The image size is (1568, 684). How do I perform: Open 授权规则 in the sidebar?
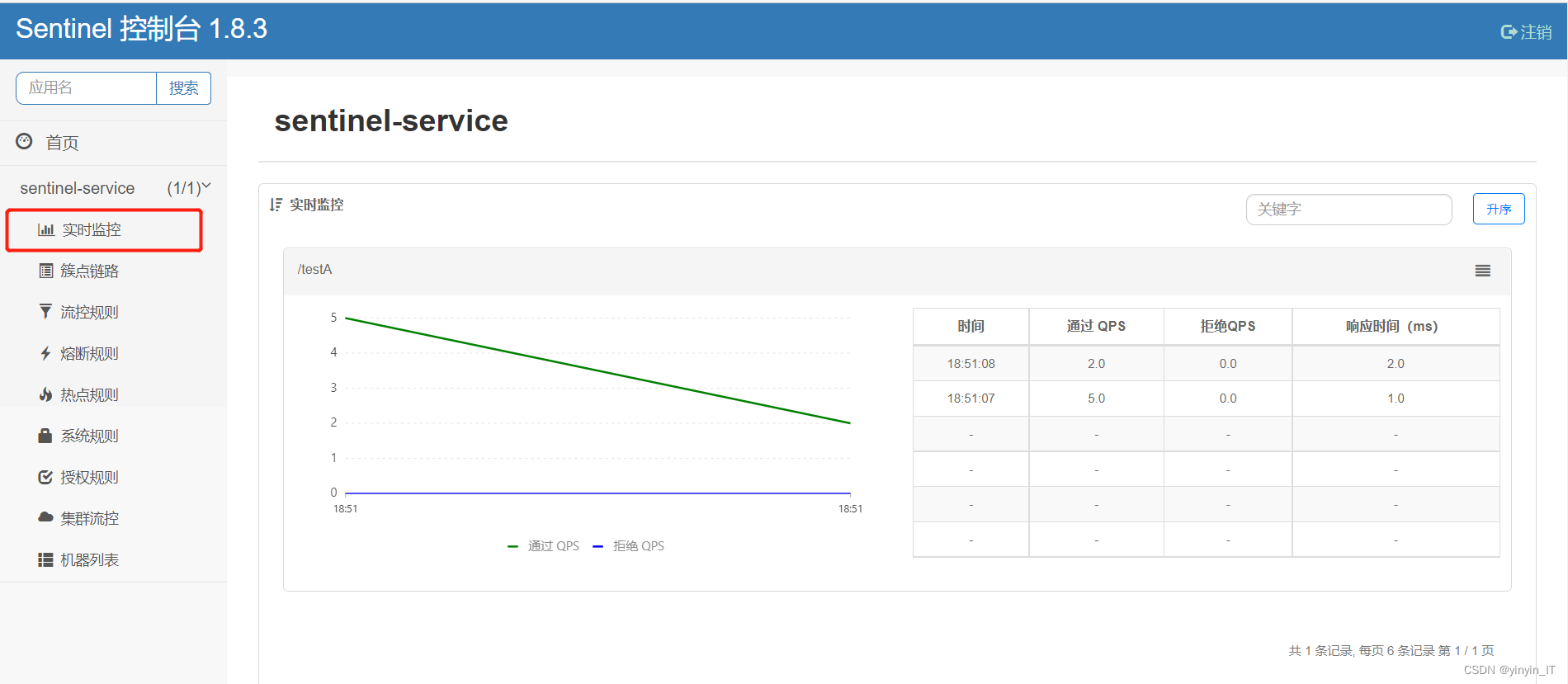point(89,477)
